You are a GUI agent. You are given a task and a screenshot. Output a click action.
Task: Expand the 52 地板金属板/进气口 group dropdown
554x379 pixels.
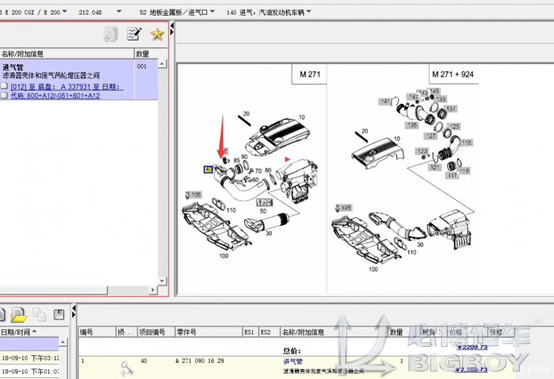pyautogui.click(x=212, y=12)
